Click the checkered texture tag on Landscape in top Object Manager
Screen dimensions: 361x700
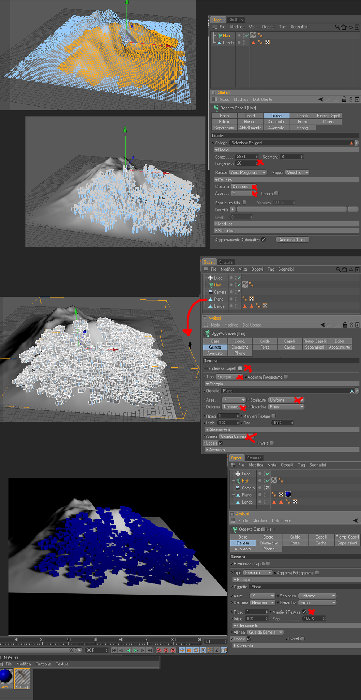coord(267,42)
